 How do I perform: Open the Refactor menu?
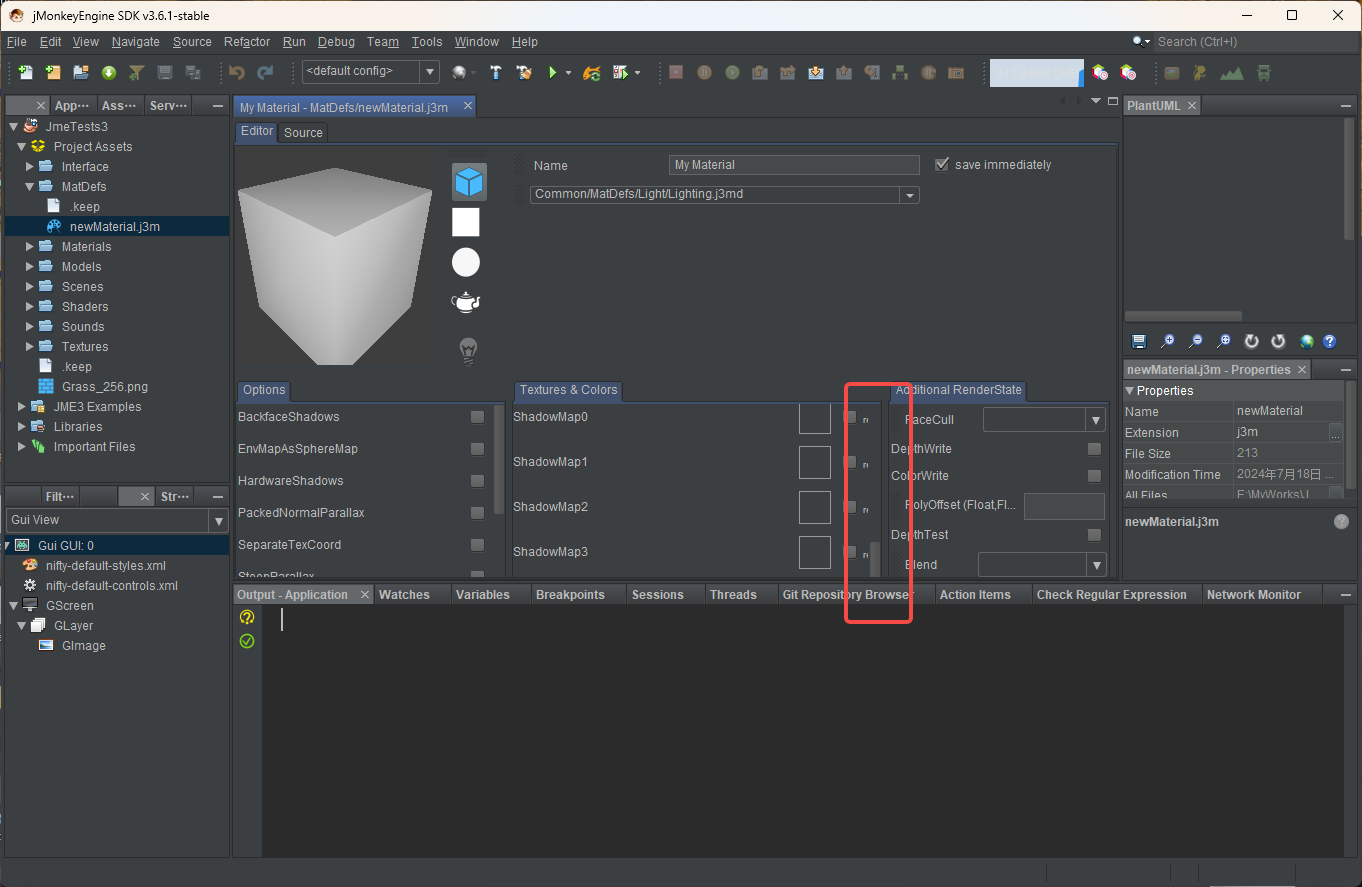tap(247, 42)
